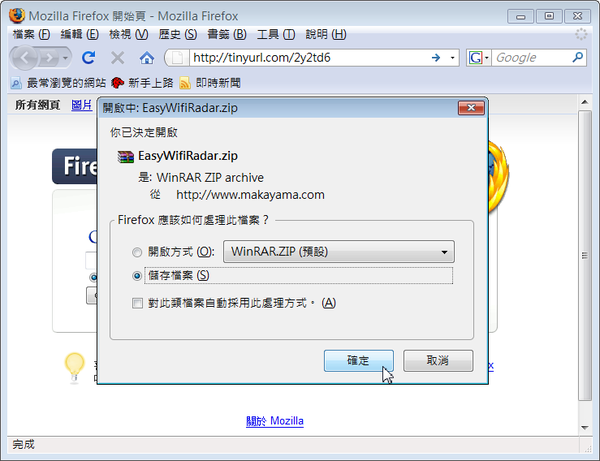Expand the WinRAR.ZIP application dropdown
600x461 pixels.
click(339, 251)
